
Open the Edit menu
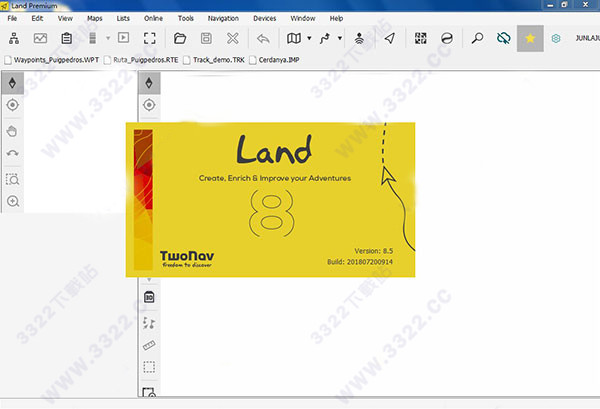(x=37, y=18)
